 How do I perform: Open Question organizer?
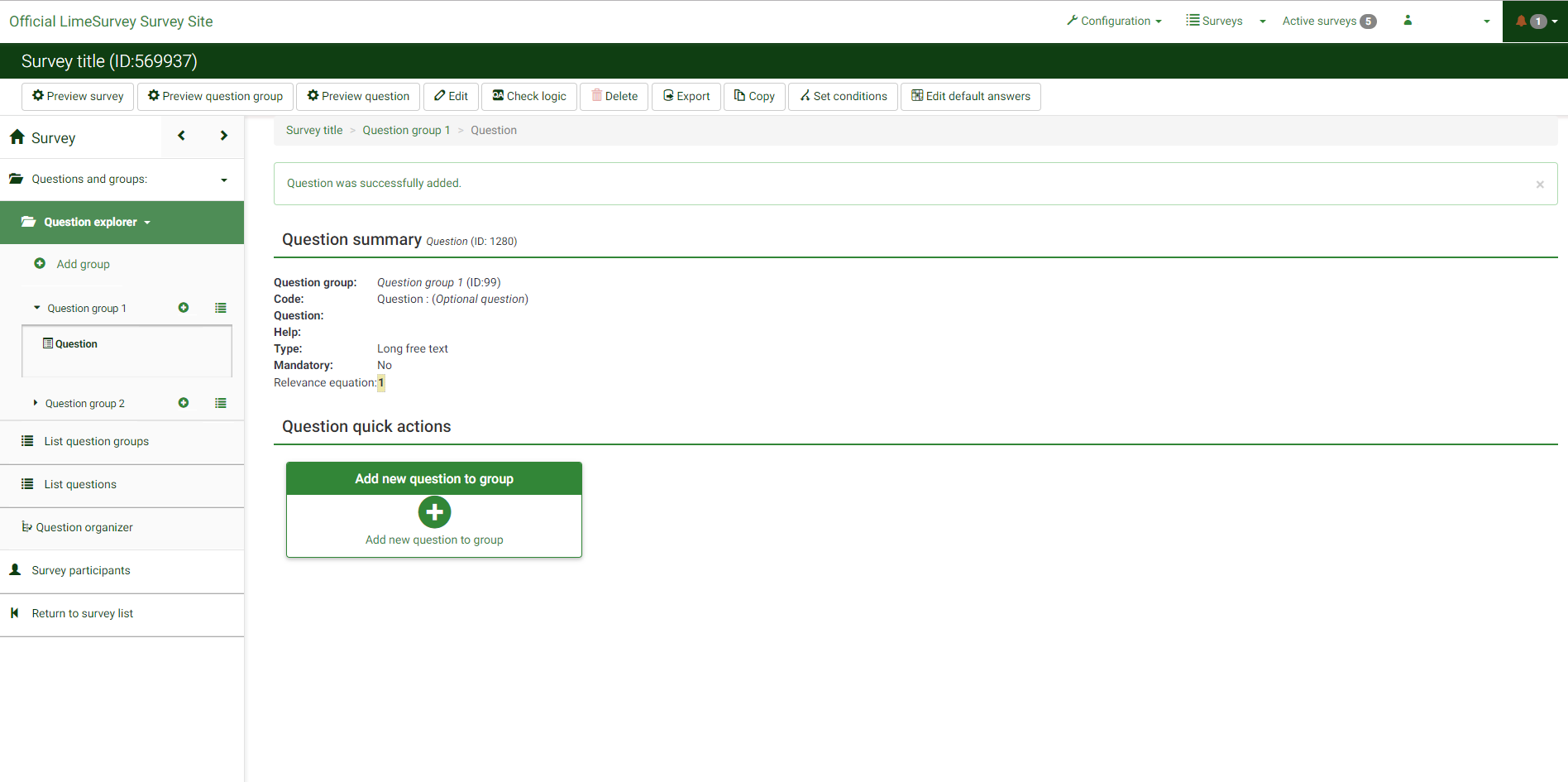122,528
